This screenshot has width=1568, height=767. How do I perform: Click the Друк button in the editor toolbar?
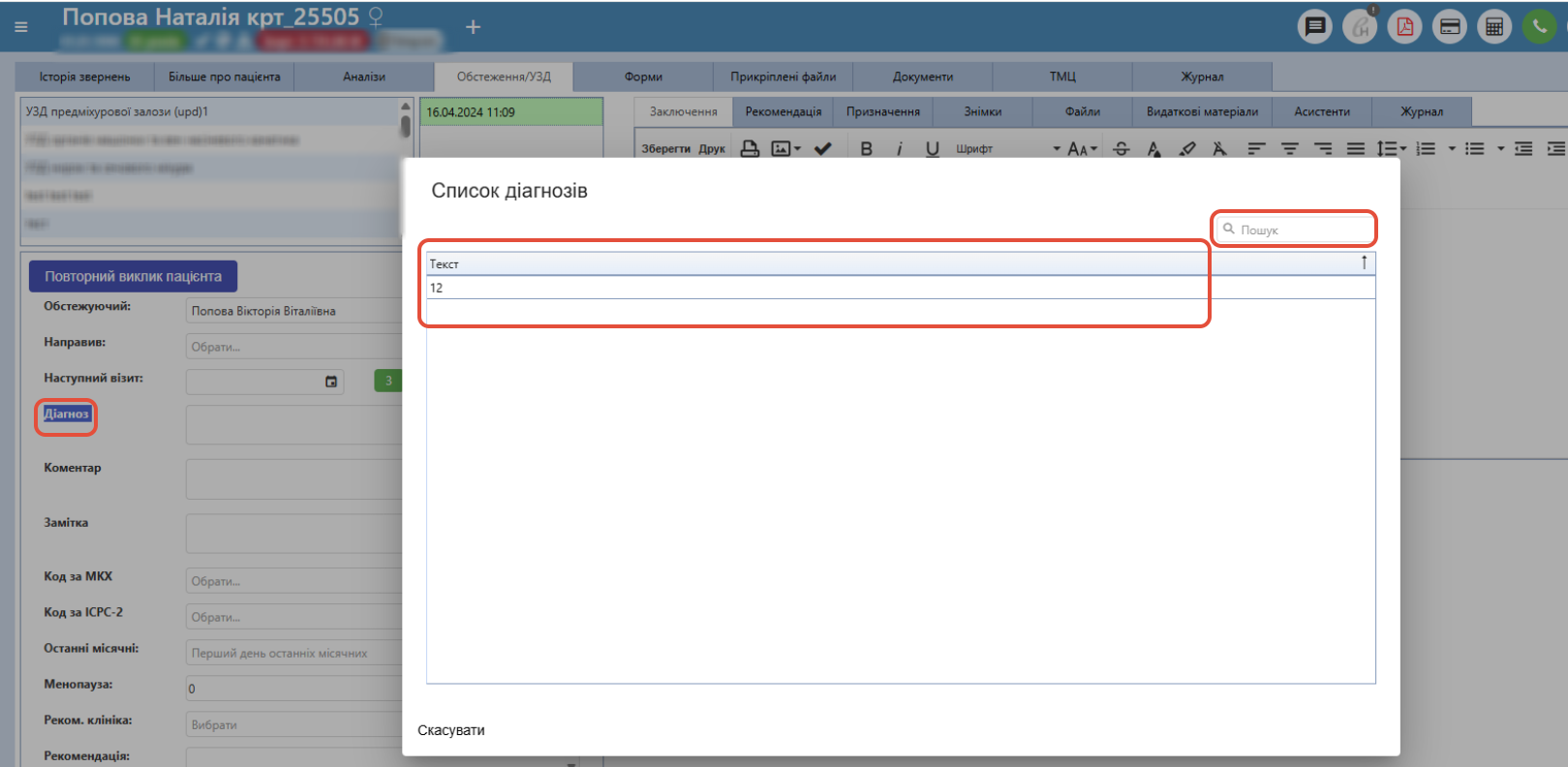pos(712,148)
